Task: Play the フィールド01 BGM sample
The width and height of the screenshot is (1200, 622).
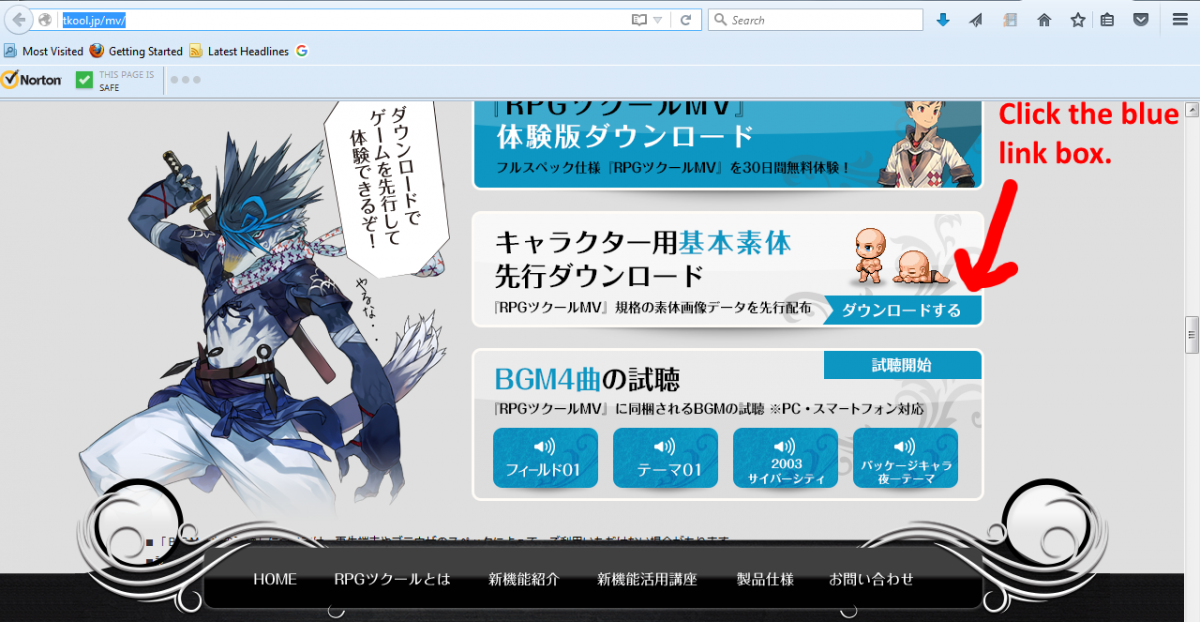Action: click(x=545, y=458)
